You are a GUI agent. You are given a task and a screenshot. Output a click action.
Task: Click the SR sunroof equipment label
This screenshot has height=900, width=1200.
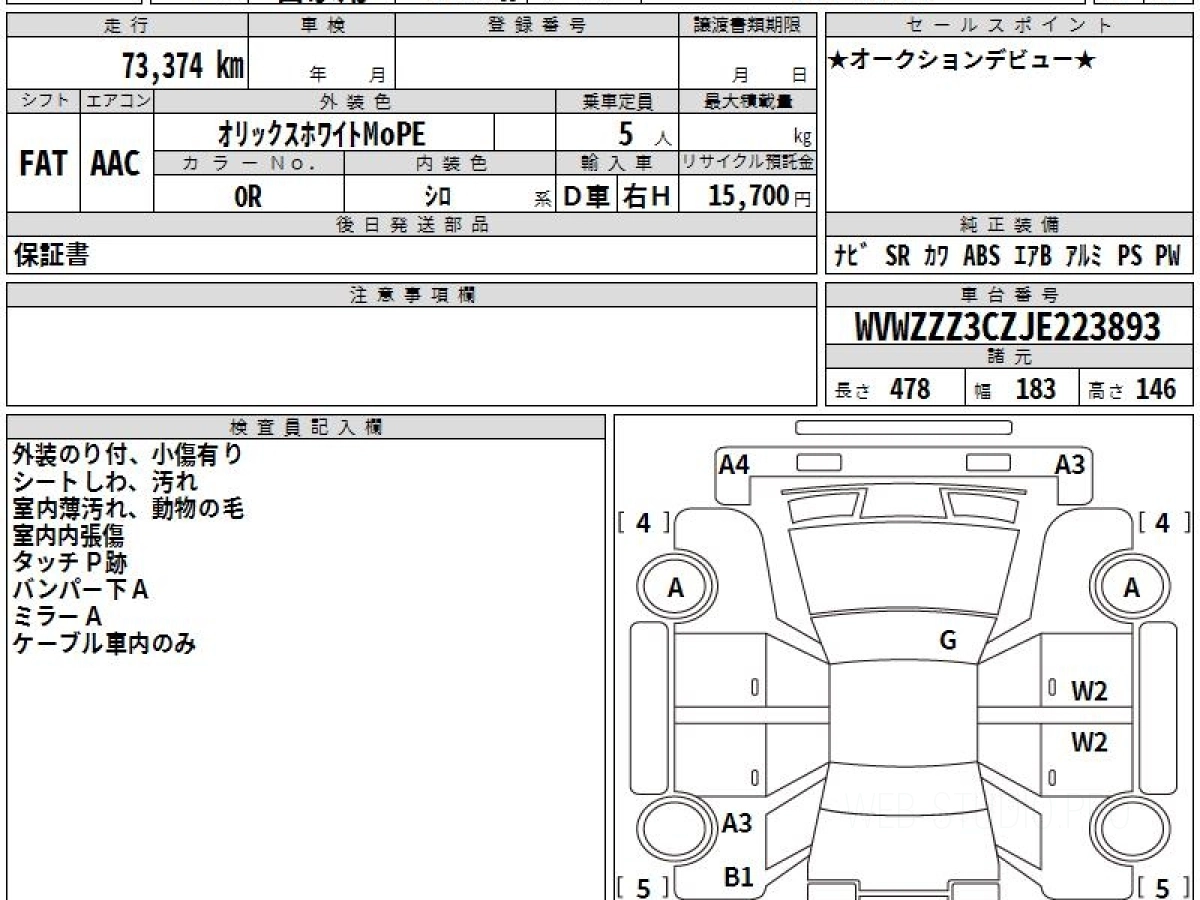pos(897,256)
